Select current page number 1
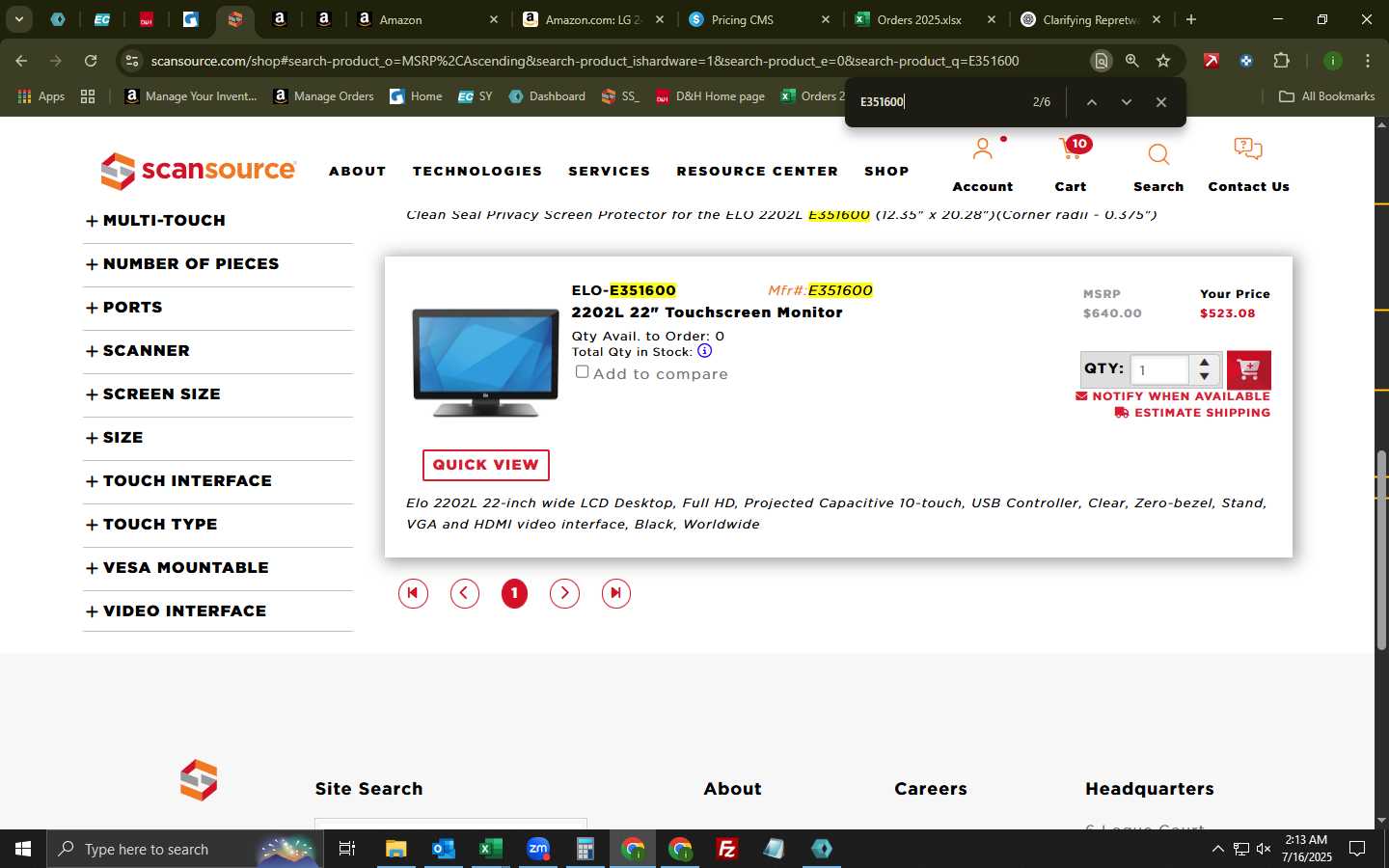 [x=514, y=593]
